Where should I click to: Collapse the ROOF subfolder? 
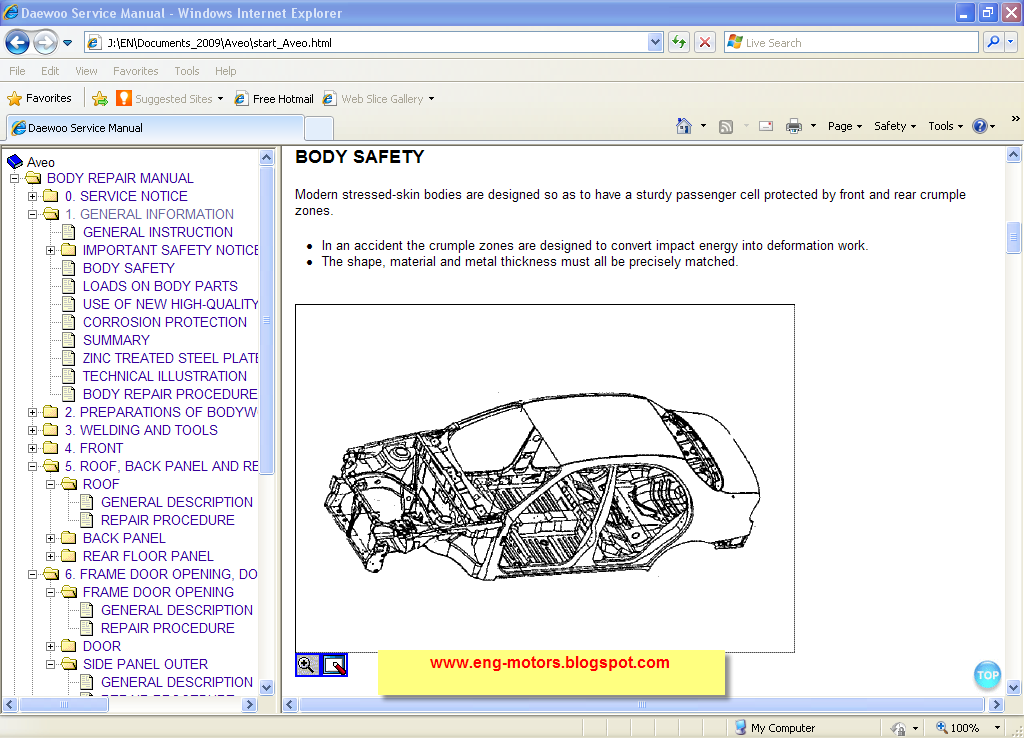[x=50, y=485]
